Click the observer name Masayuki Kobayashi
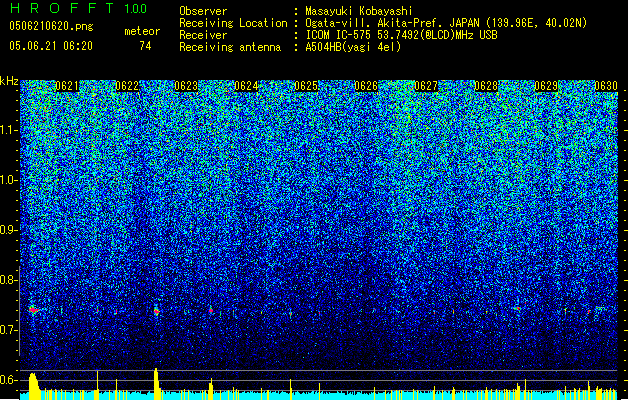 point(359,11)
